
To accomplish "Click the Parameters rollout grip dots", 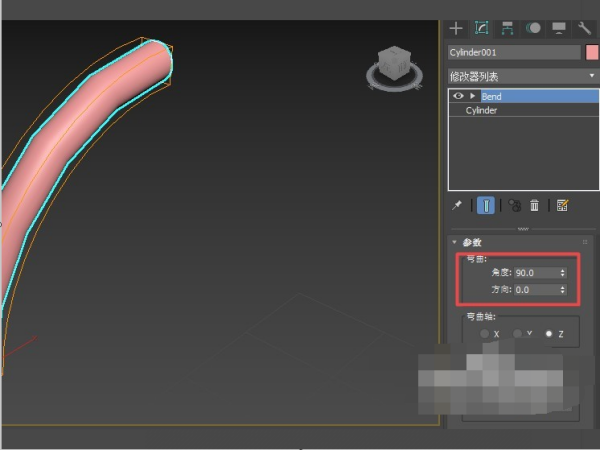I will [x=585, y=242].
